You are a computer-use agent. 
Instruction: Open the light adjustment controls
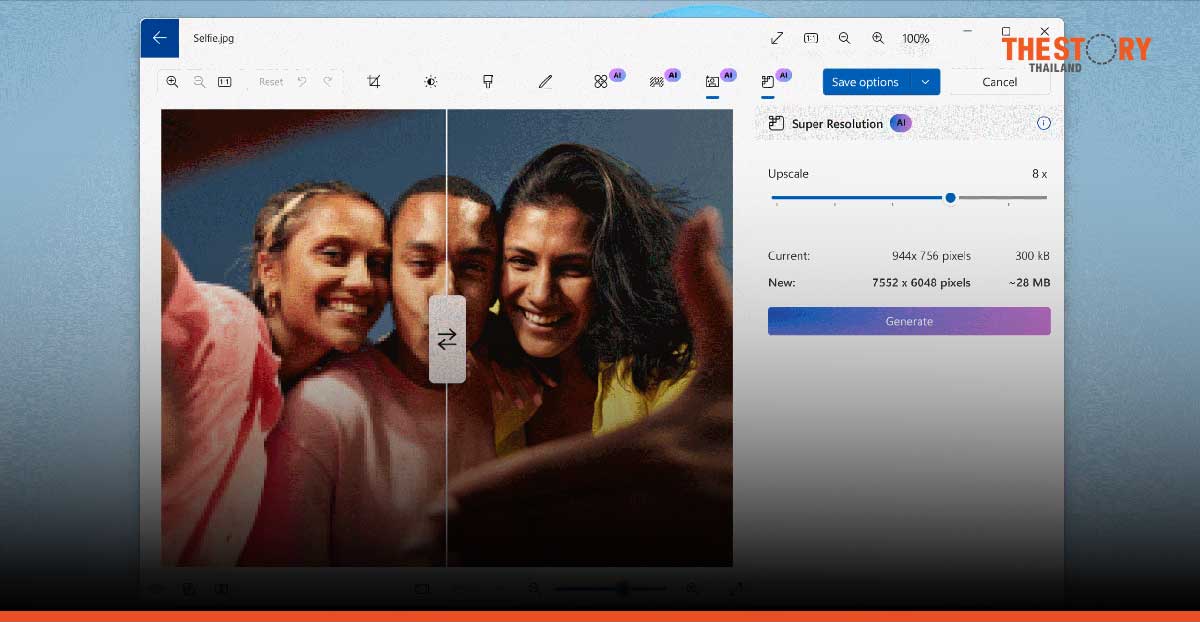point(431,81)
